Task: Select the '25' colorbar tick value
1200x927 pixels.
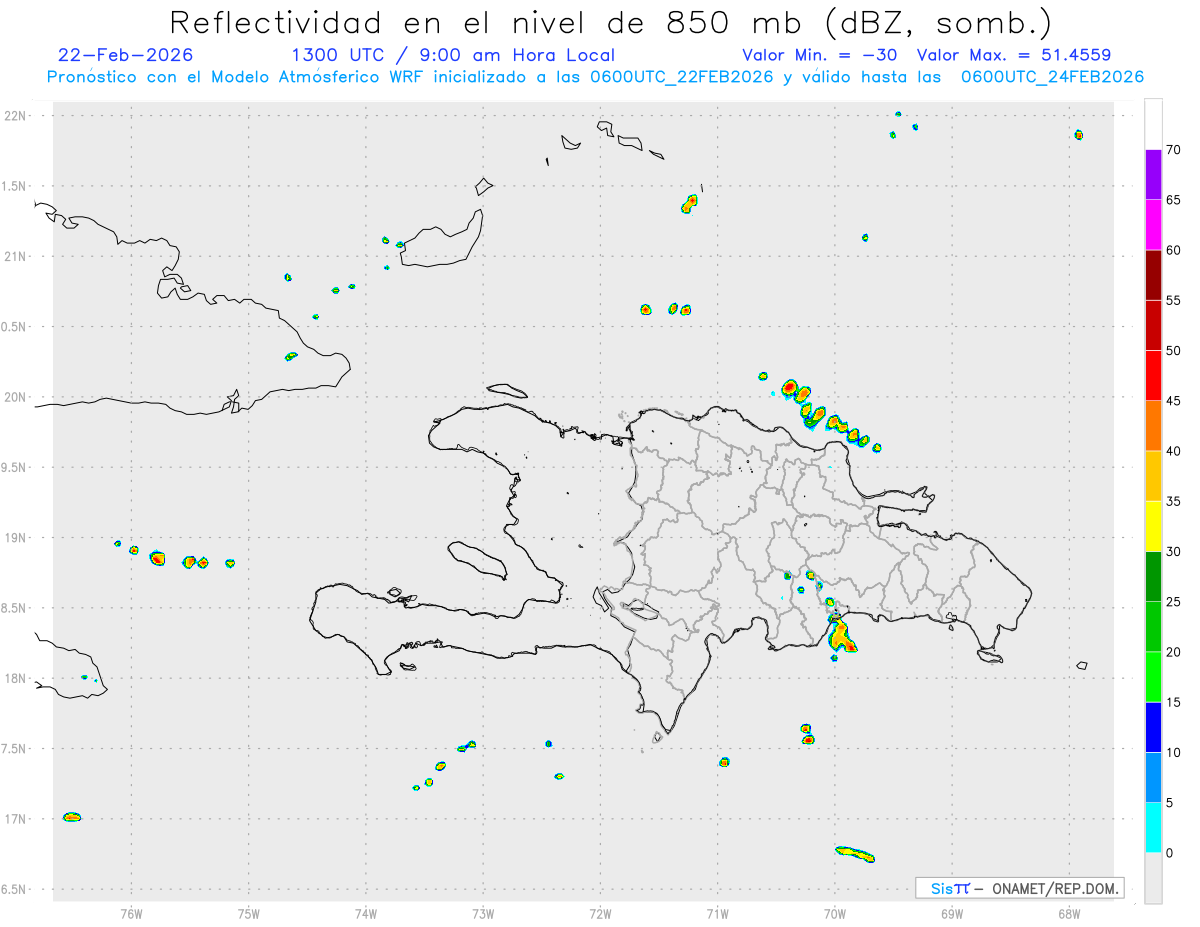Action: [1174, 602]
